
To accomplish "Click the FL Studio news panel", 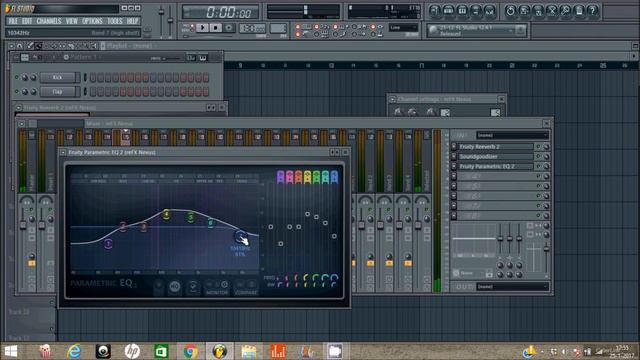I will (477, 31).
